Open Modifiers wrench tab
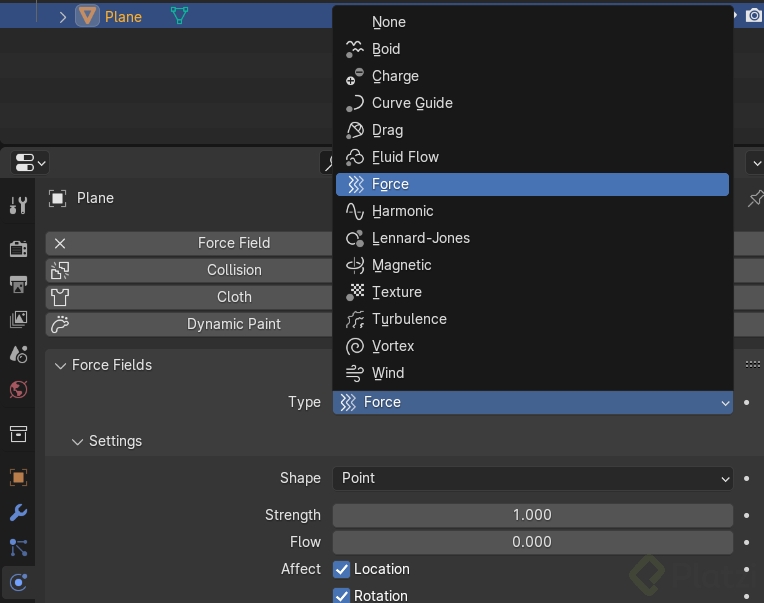This screenshot has height=603, width=764. click(18, 513)
